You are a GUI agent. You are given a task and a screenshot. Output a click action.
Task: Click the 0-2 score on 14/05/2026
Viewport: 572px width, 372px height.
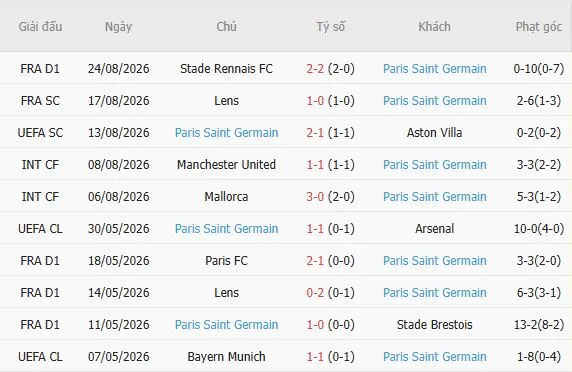(x=315, y=293)
